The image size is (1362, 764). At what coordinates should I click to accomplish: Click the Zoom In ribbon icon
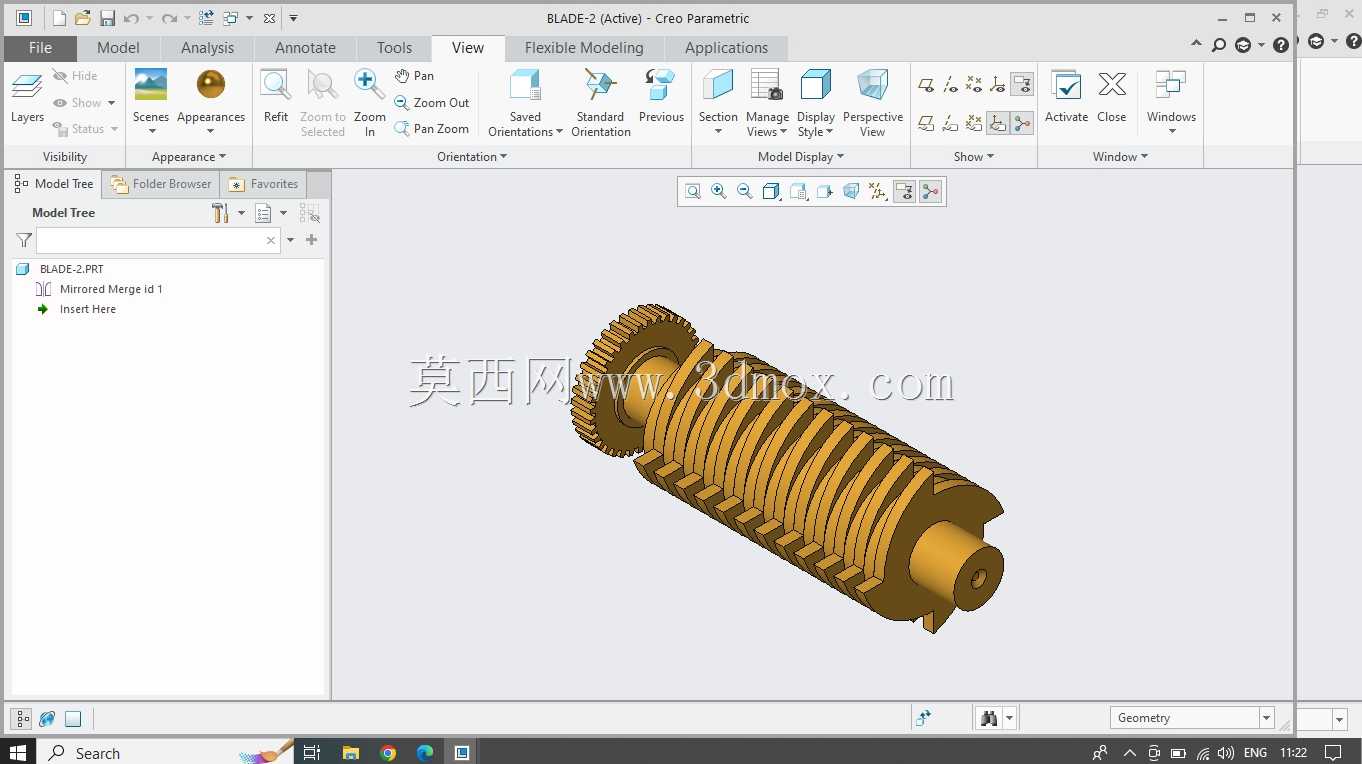tap(370, 85)
